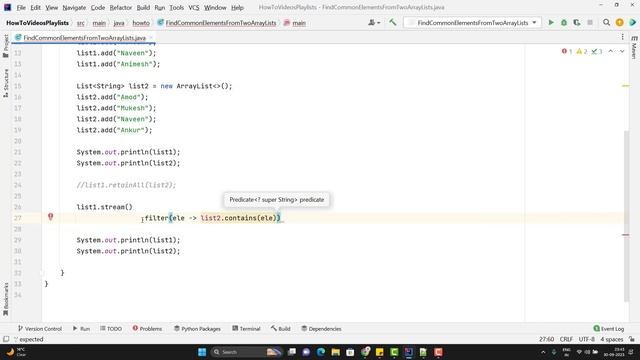This screenshot has width=640, height=360.
Task: Open the Run tool window
Action: coord(81,329)
